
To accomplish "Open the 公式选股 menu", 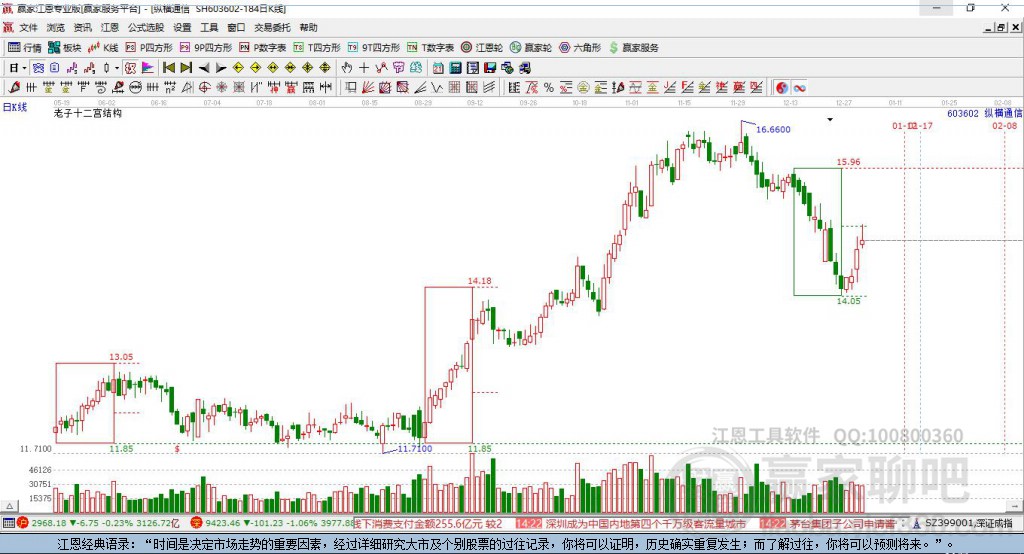I will pyautogui.click(x=146, y=27).
